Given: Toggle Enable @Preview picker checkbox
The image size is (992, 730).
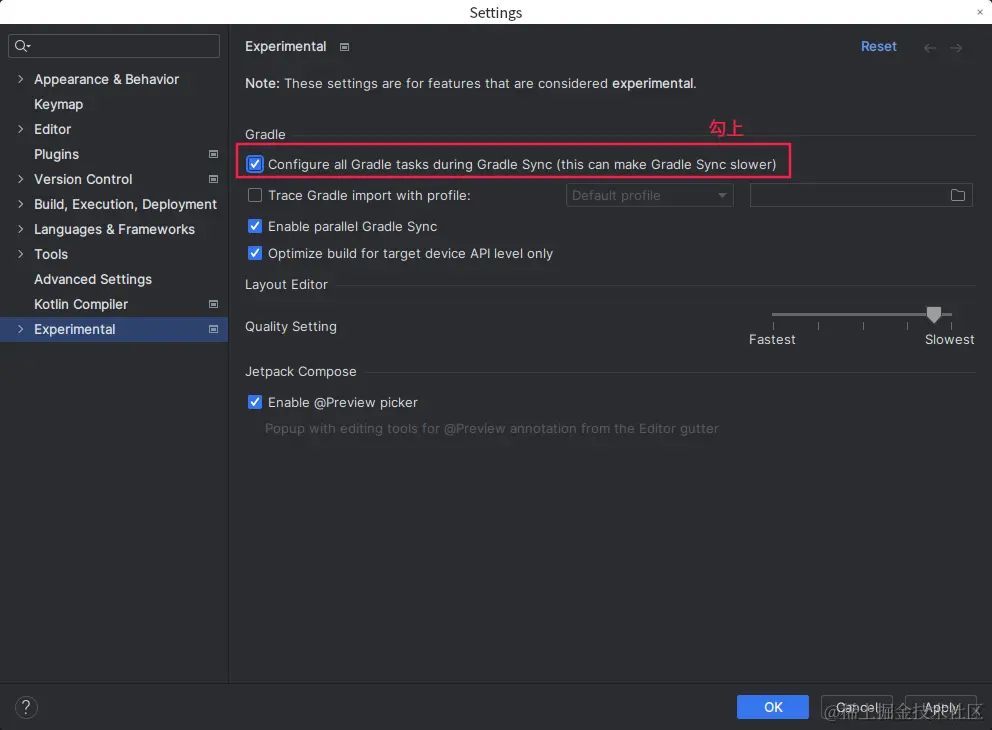Looking at the screenshot, I should pos(255,402).
